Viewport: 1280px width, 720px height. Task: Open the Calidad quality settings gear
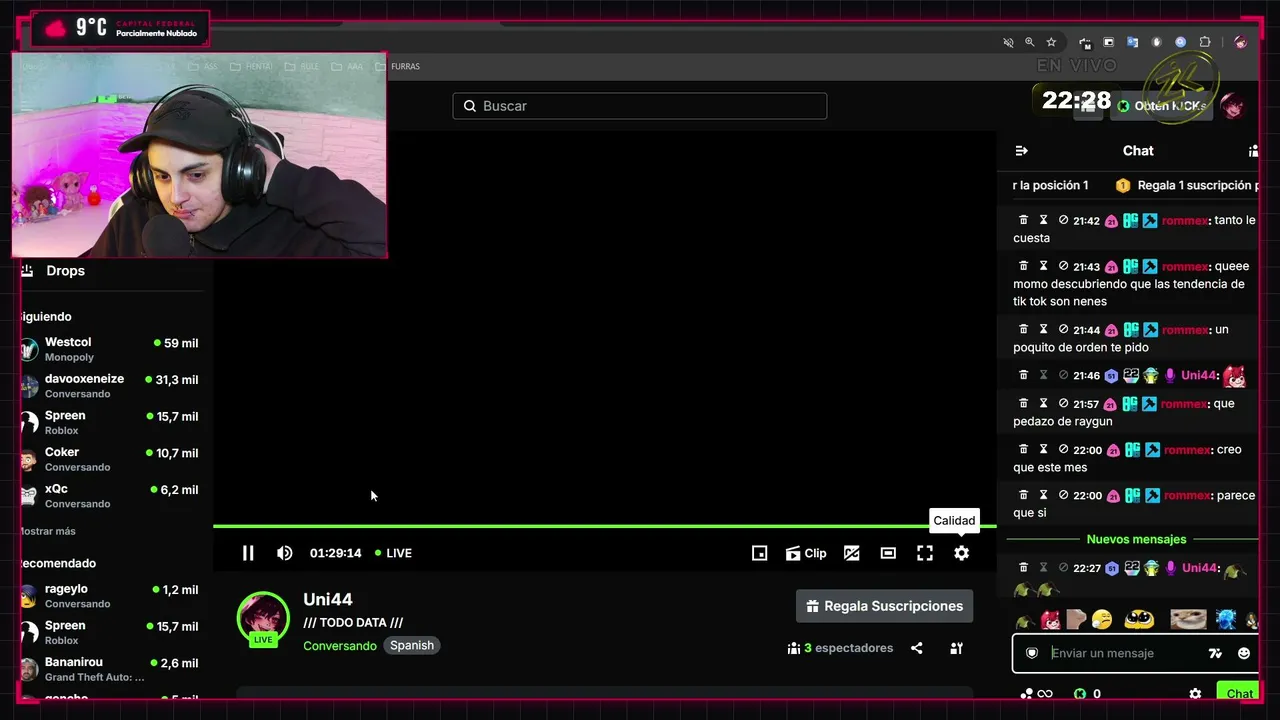pos(961,553)
